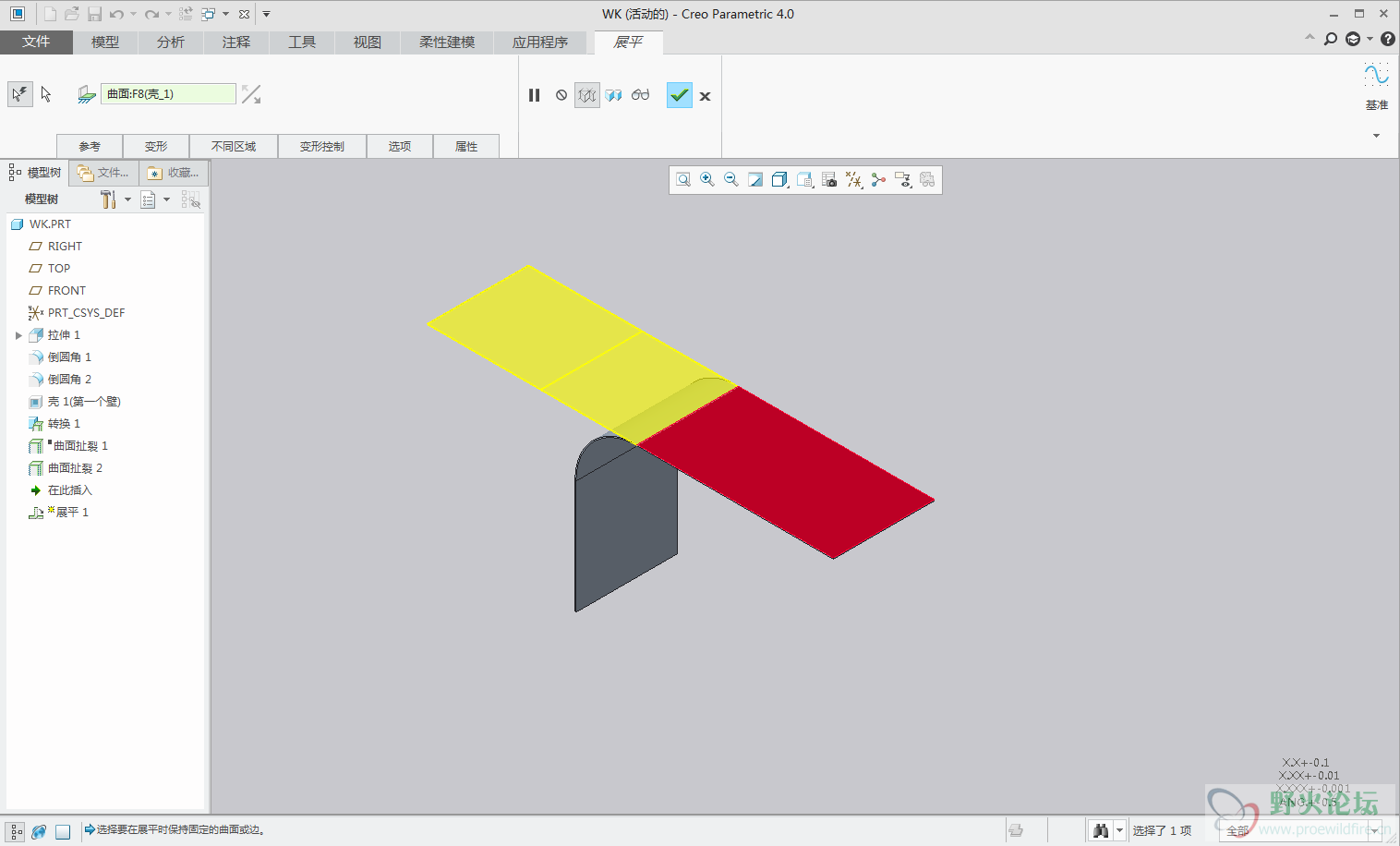The width and height of the screenshot is (1400, 846).
Task: Pause the flatten feature tool
Action: click(534, 95)
